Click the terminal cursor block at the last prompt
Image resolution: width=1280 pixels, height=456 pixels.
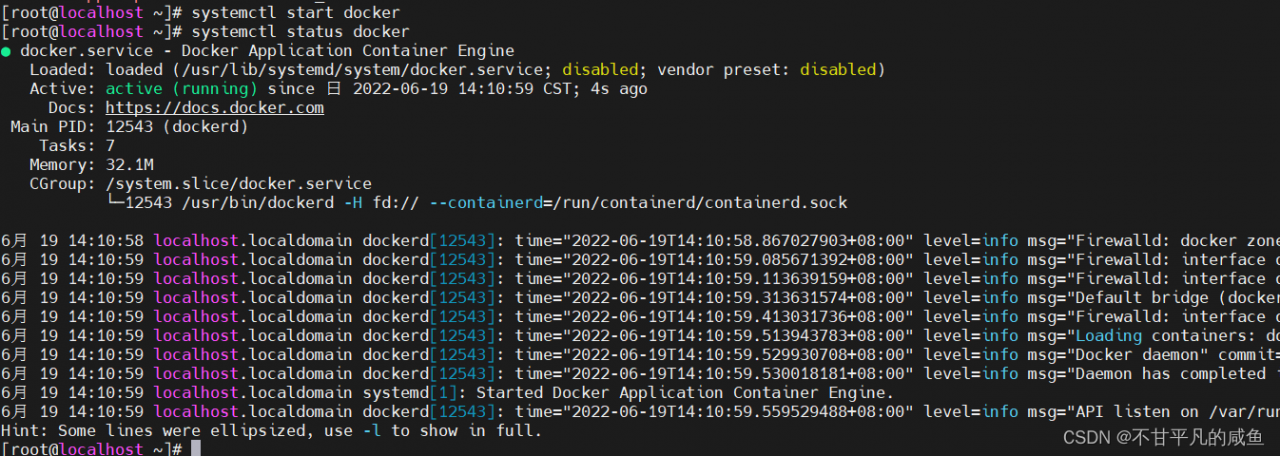point(196,449)
